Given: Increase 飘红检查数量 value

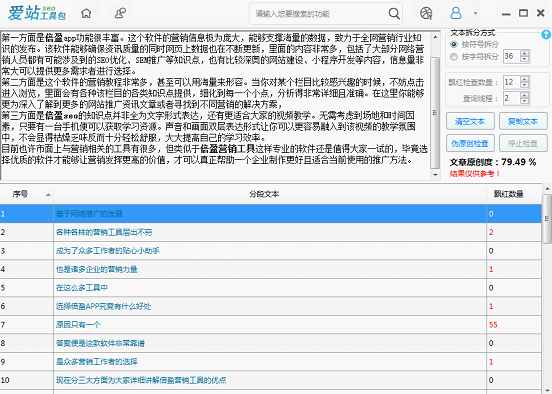Looking at the screenshot, I should pos(525,79).
